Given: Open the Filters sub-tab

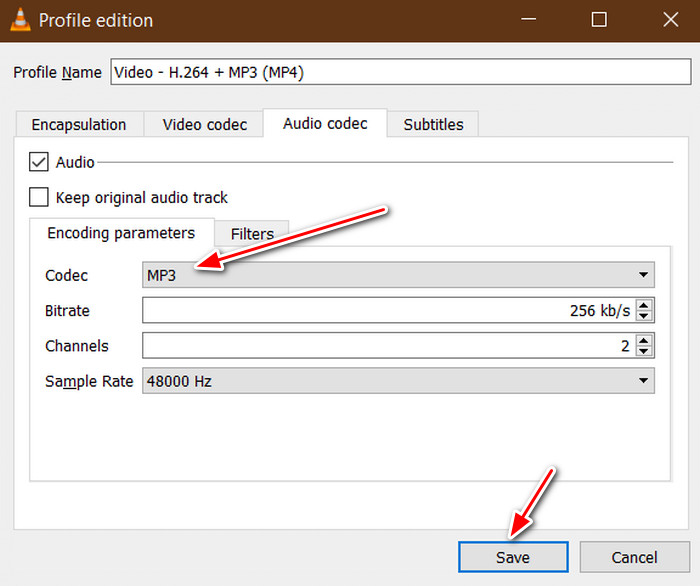Looking at the screenshot, I should click(252, 234).
